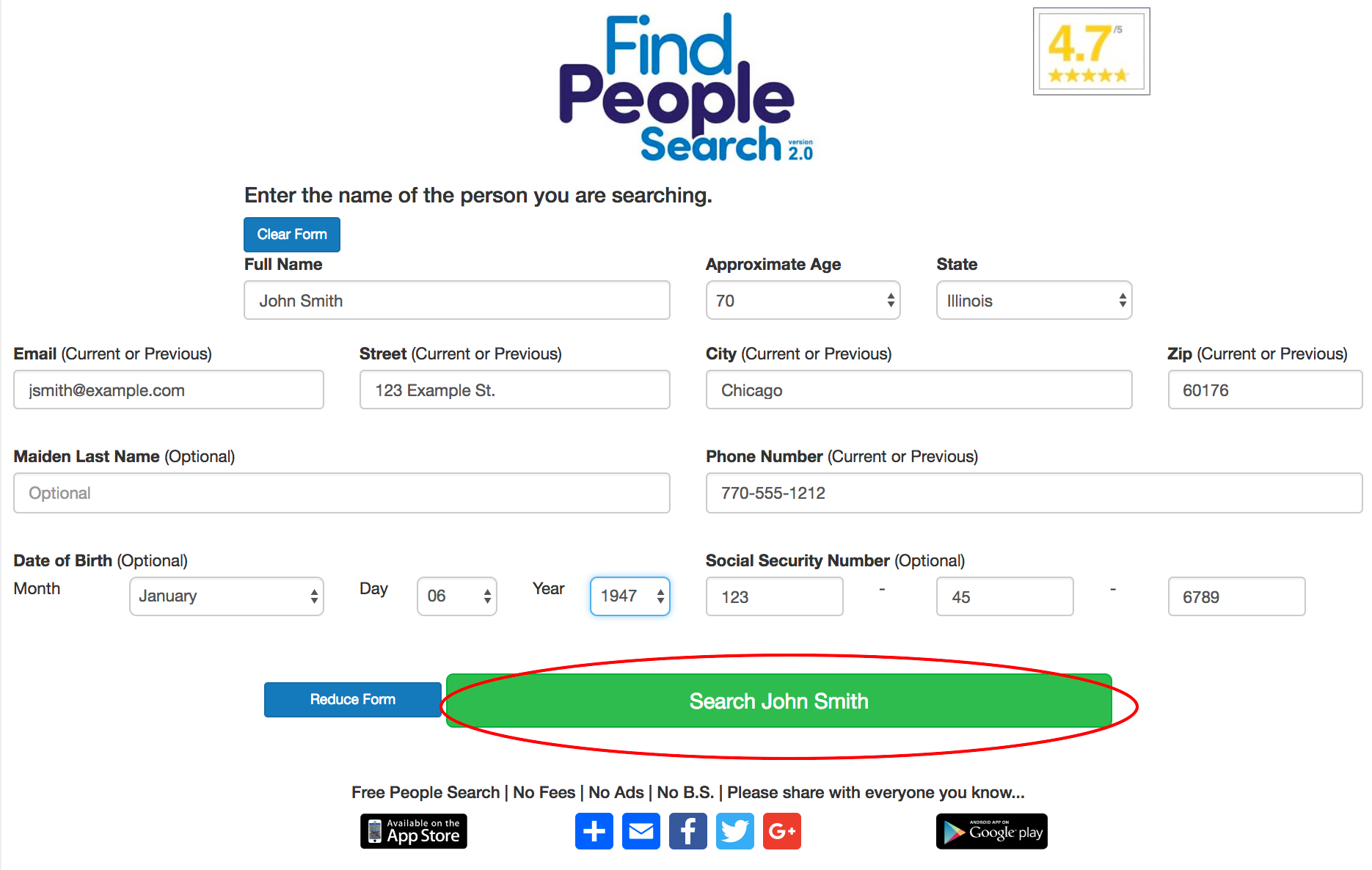Click the Clear Form button

pyautogui.click(x=292, y=234)
